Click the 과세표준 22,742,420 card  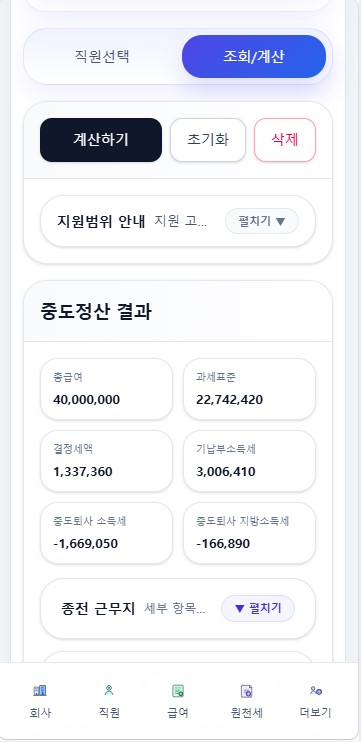(x=249, y=389)
